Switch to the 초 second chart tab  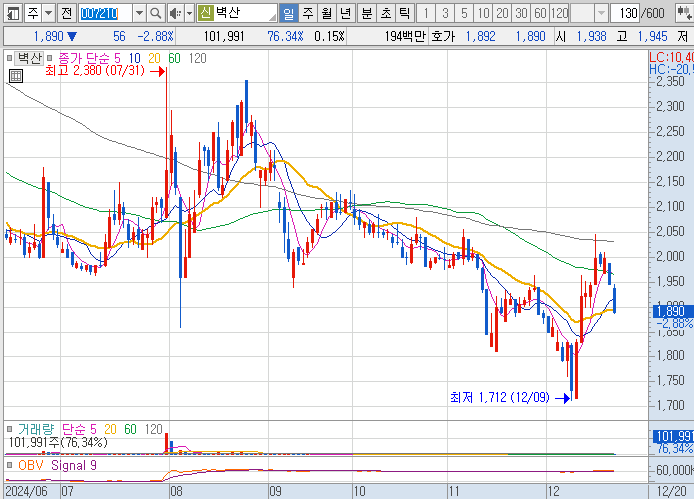pos(386,14)
